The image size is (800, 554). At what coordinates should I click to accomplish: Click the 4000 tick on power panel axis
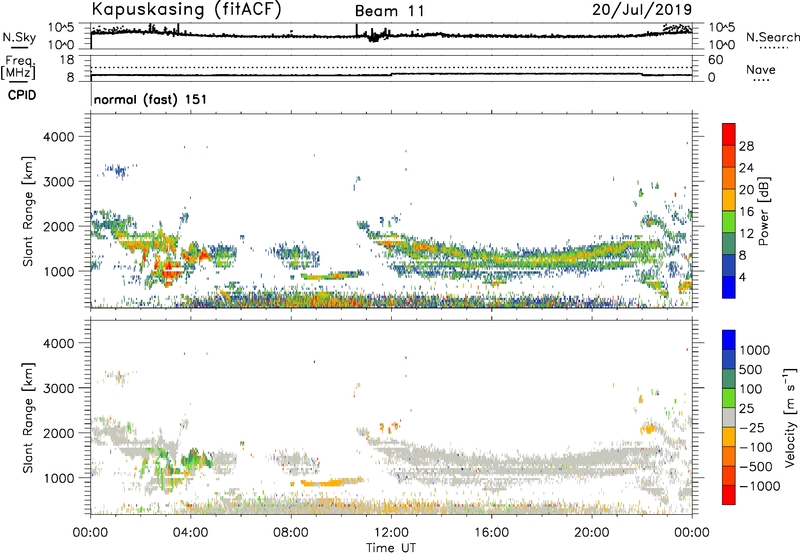click(x=59, y=137)
